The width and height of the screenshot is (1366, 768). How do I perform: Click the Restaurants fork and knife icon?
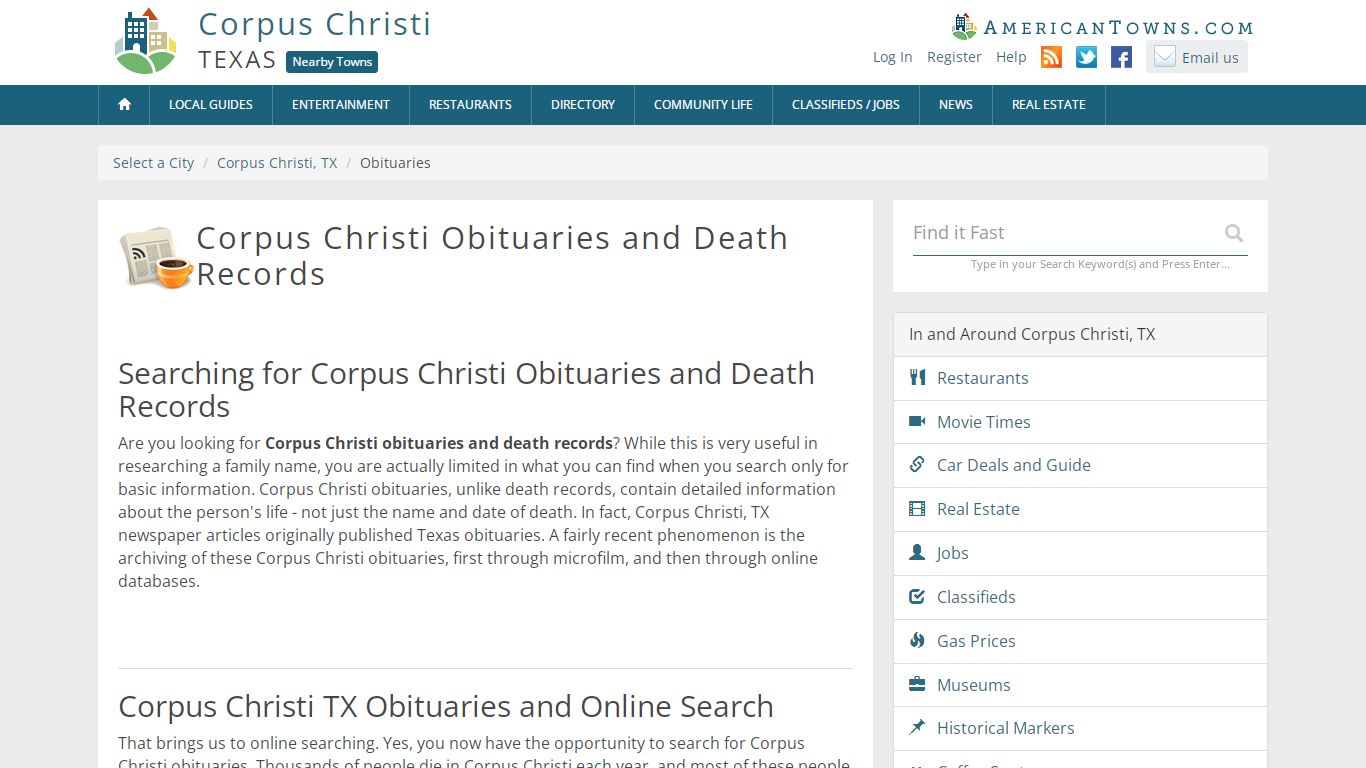coord(917,377)
